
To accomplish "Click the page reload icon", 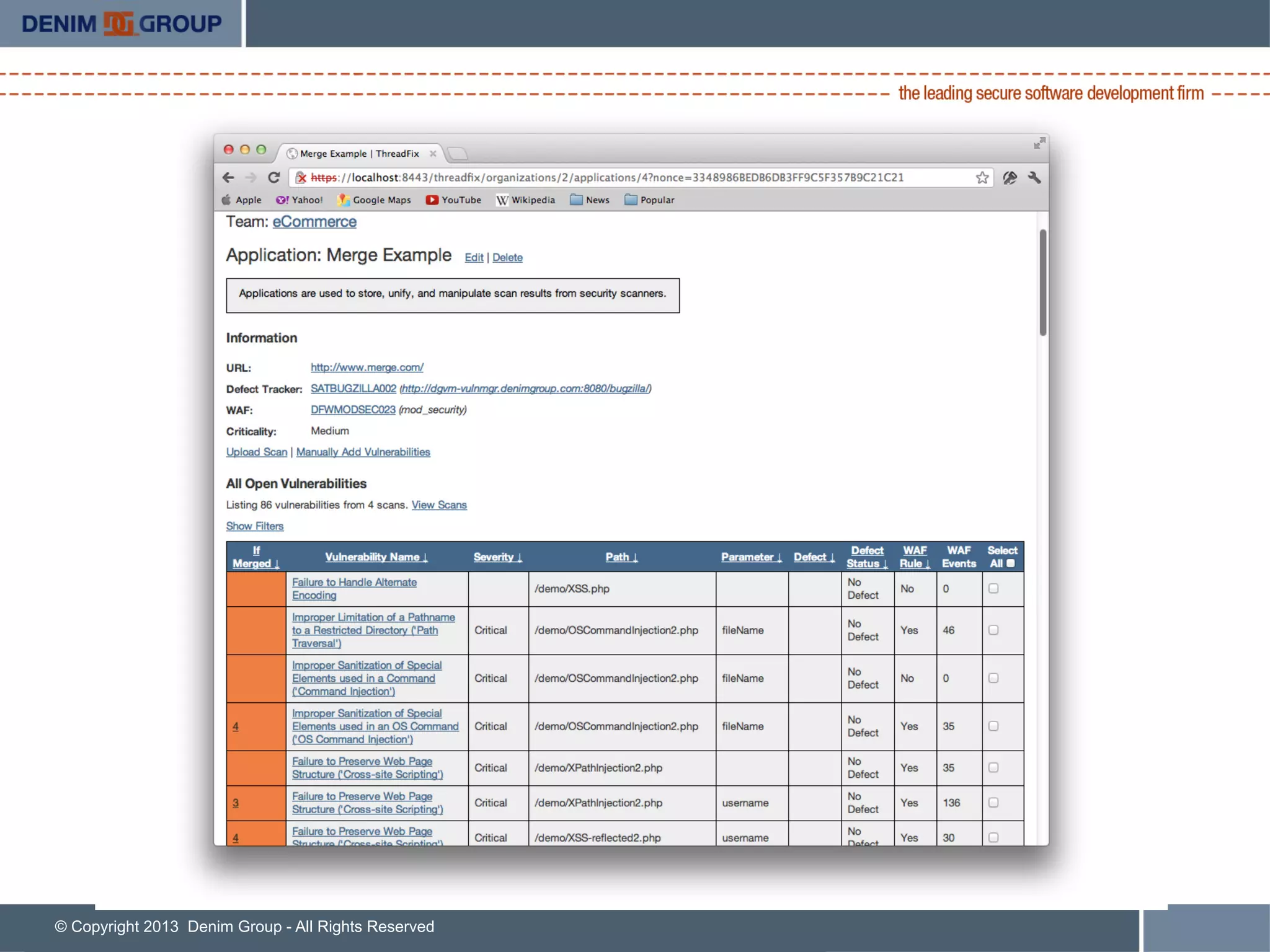I will click(273, 178).
